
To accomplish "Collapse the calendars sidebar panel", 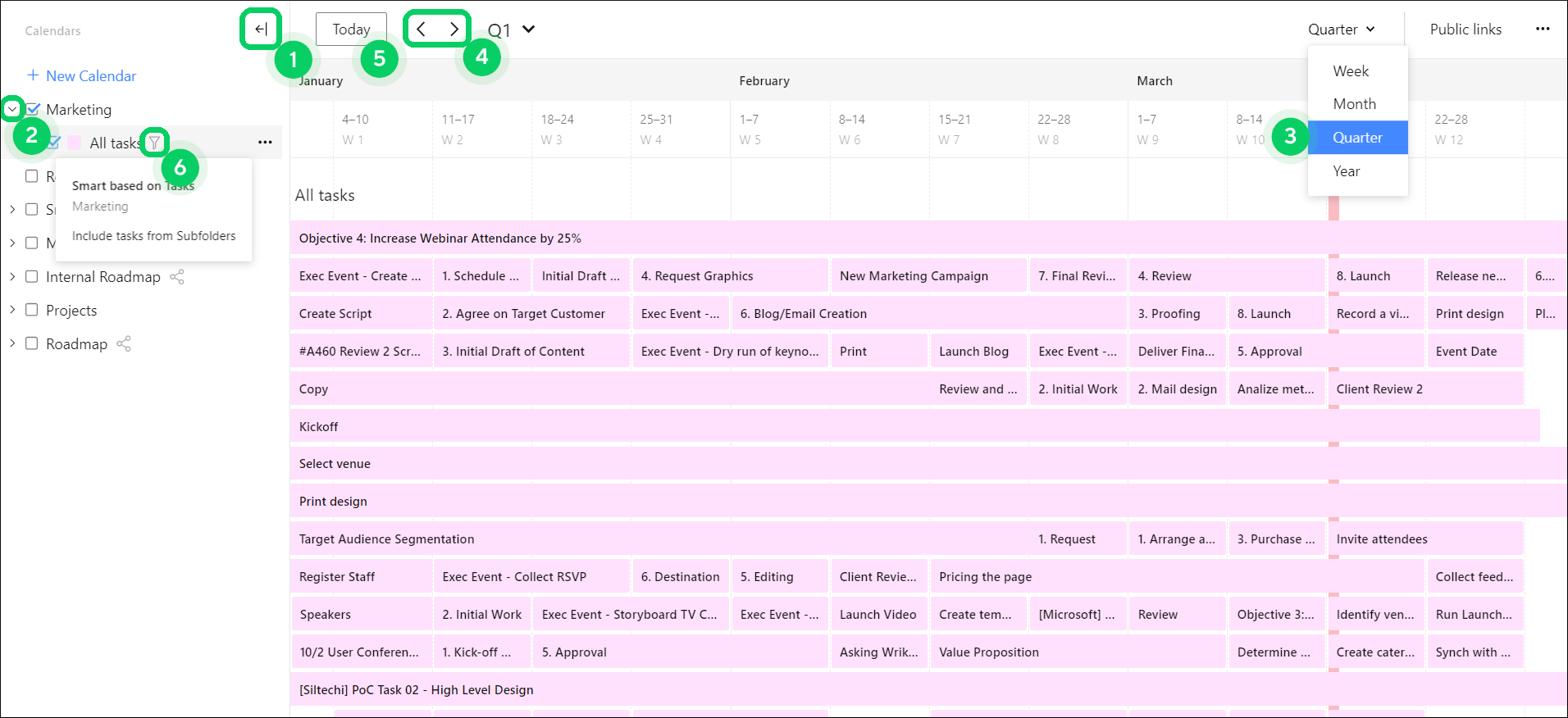I will (261, 30).
